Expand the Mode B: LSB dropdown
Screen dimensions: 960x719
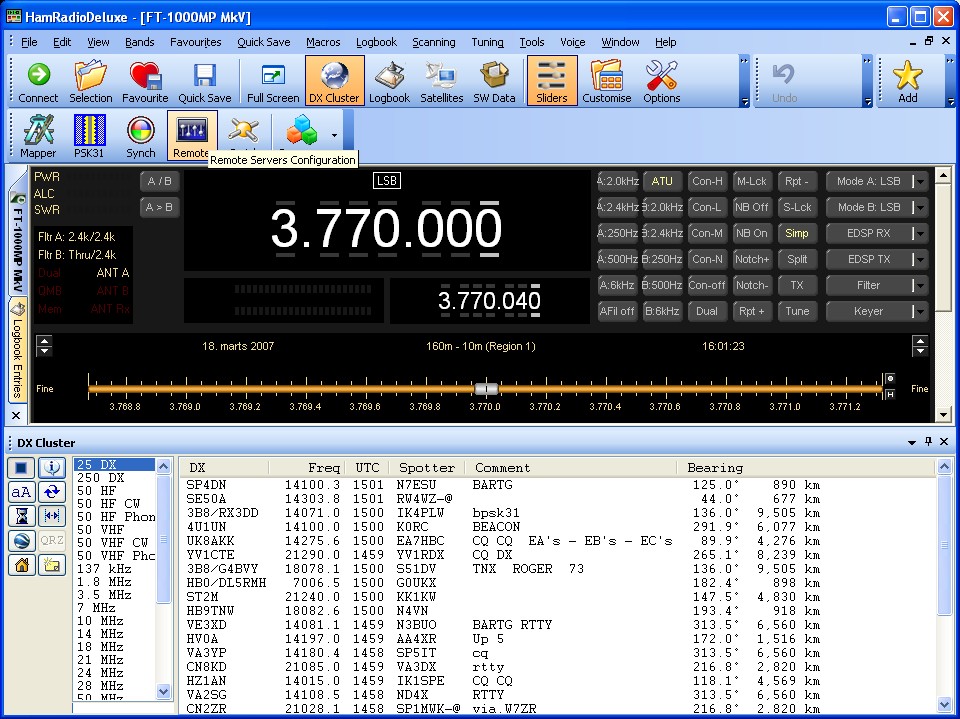tap(920, 207)
